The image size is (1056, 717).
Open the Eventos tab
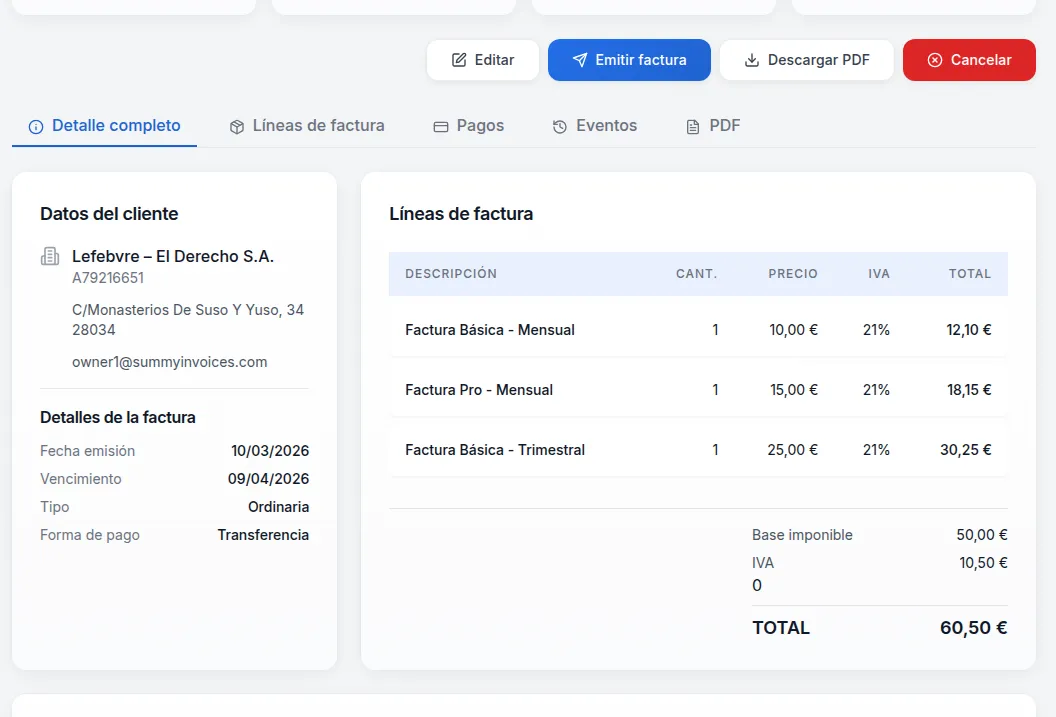point(605,126)
